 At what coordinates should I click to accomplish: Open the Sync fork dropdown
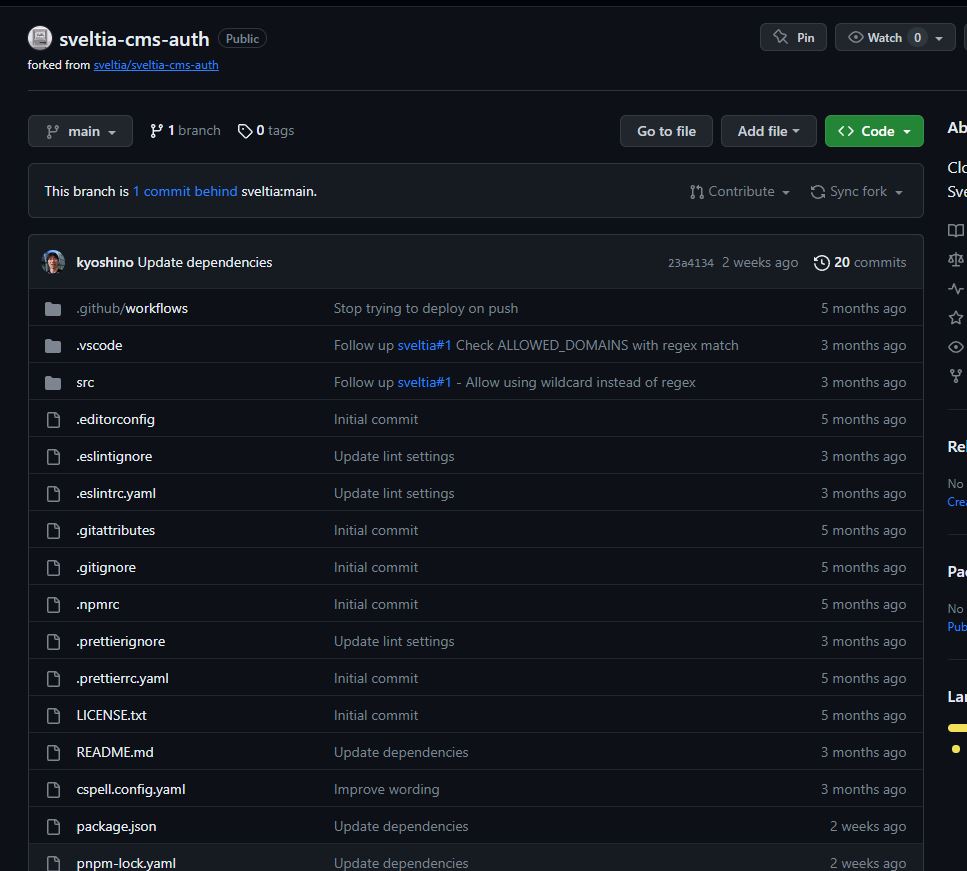coord(857,191)
